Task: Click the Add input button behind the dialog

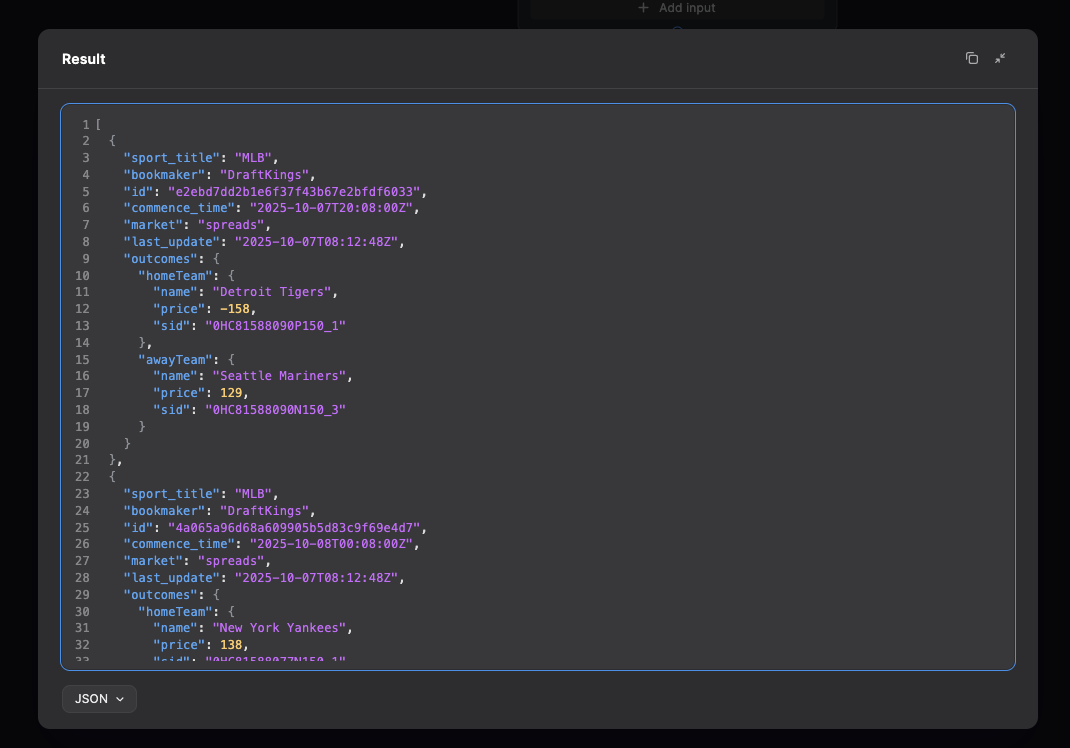Action: tap(676, 8)
